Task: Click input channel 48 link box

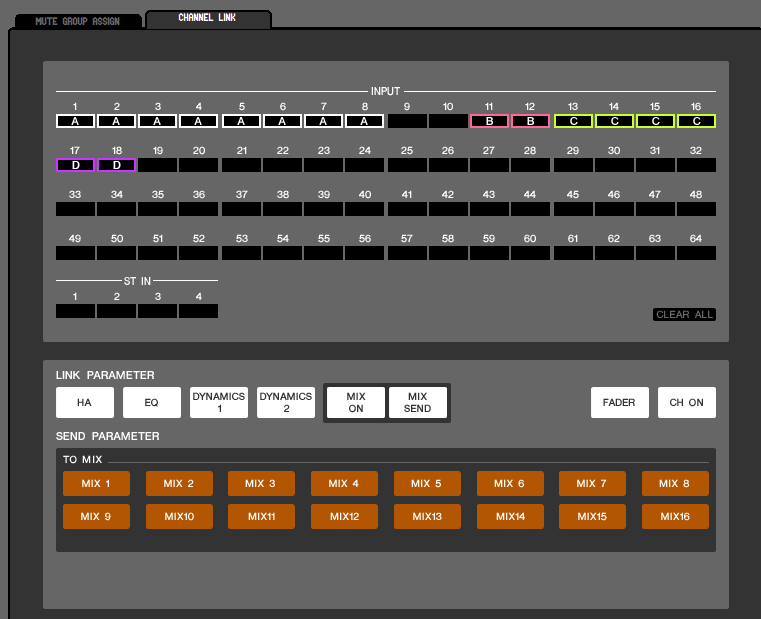Action: point(696,209)
